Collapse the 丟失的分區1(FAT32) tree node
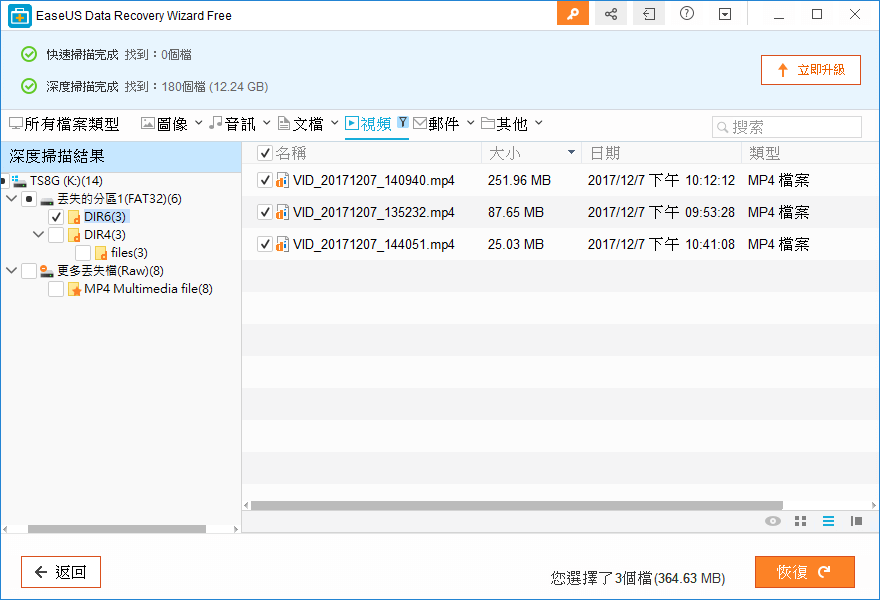Image resolution: width=880 pixels, height=600 pixels. pos(10,198)
